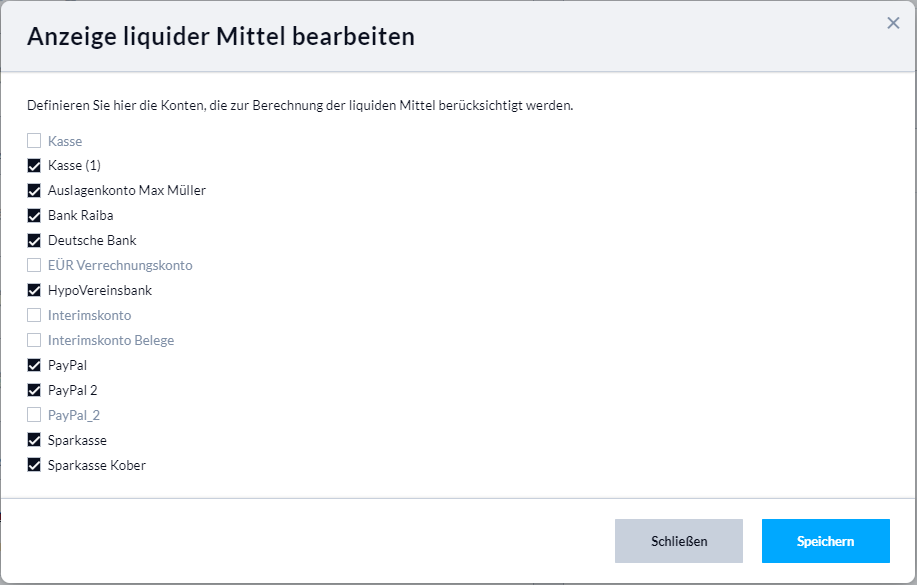Enable EÜR Verrechnungskonto
Screen dimensions: 917x585
34,265
